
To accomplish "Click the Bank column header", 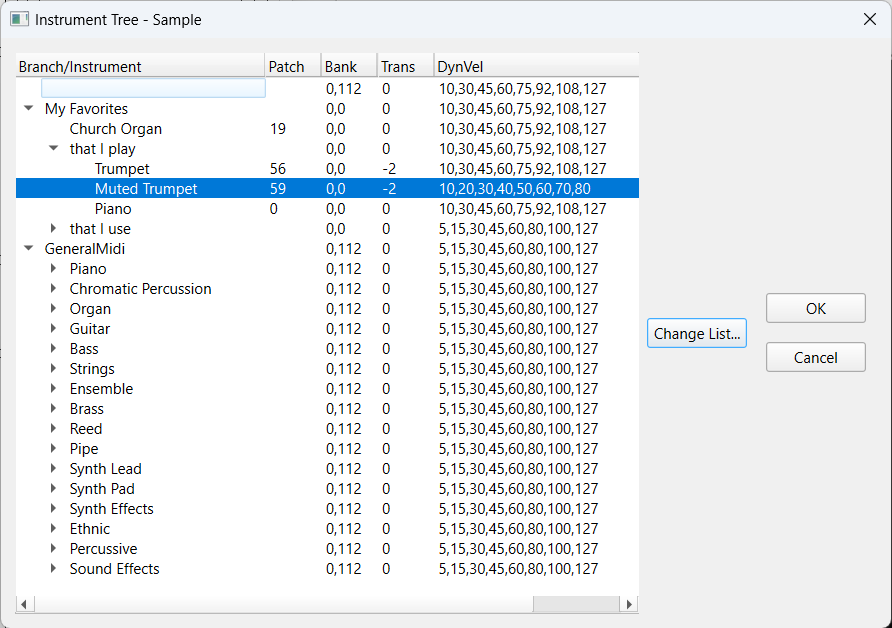I will (349, 66).
